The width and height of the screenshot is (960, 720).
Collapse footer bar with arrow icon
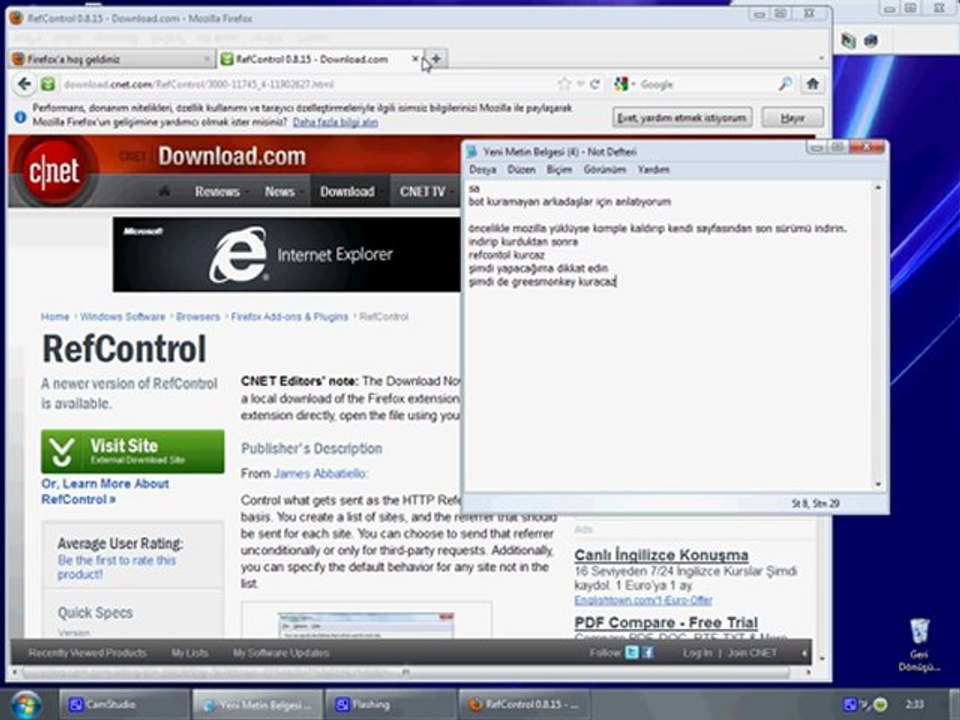(804, 653)
